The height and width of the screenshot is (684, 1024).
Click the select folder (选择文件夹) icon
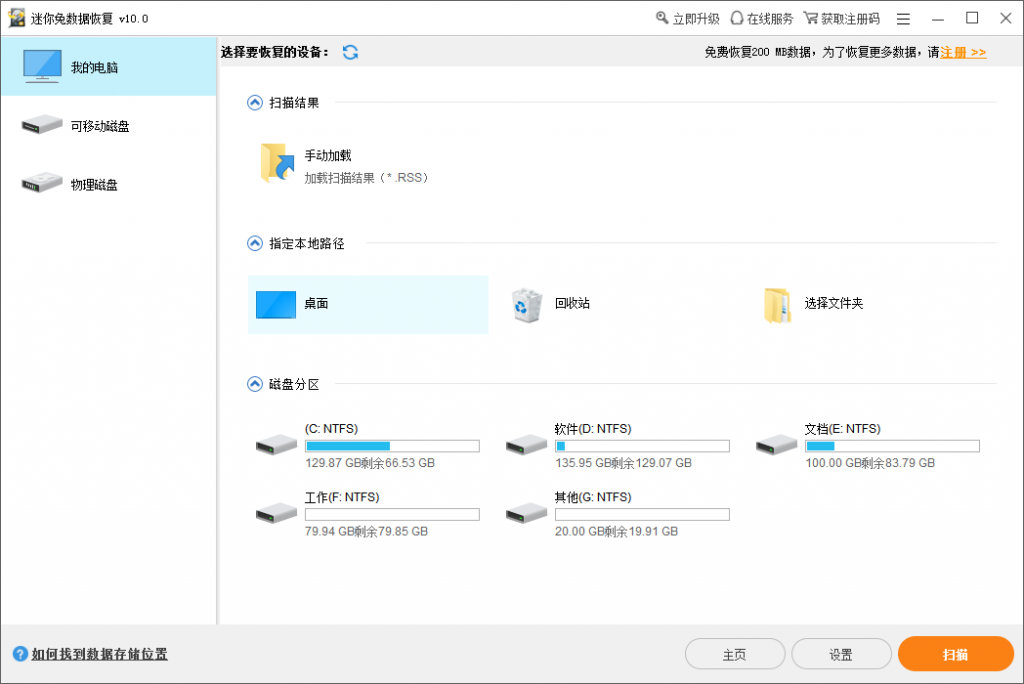point(777,305)
